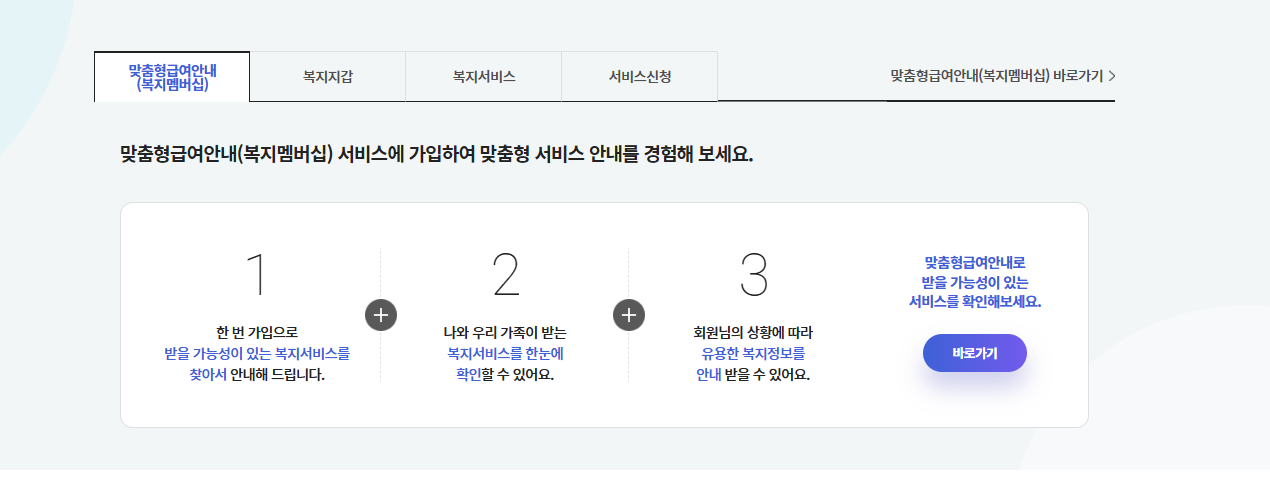Go to the 서비스신청 tab
Screen dimensions: 1270x480
pos(640,76)
